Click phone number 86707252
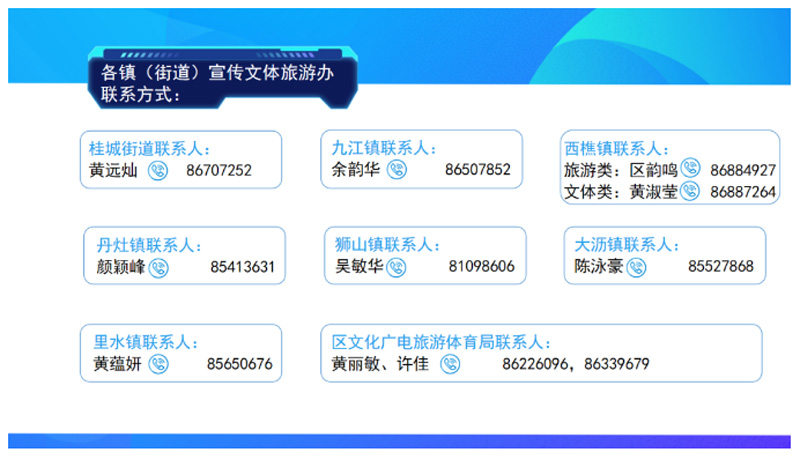The image size is (800, 467). [219, 170]
